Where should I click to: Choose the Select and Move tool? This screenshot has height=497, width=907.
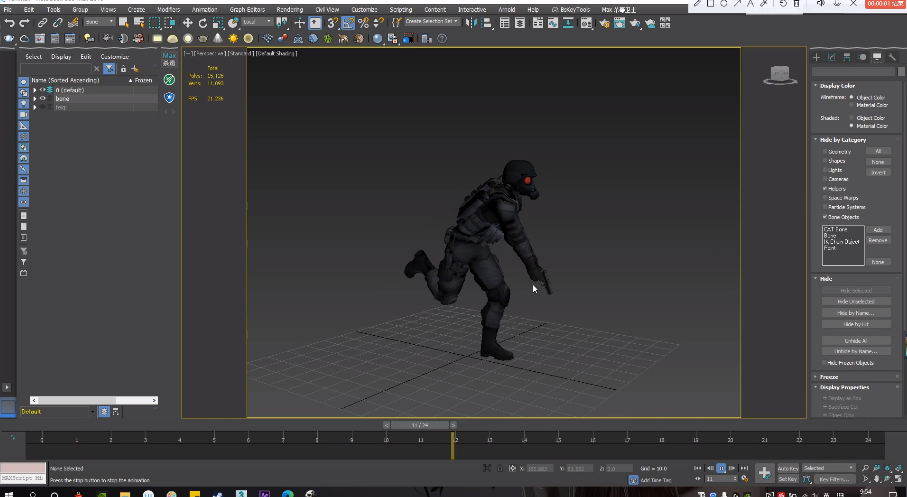187,23
